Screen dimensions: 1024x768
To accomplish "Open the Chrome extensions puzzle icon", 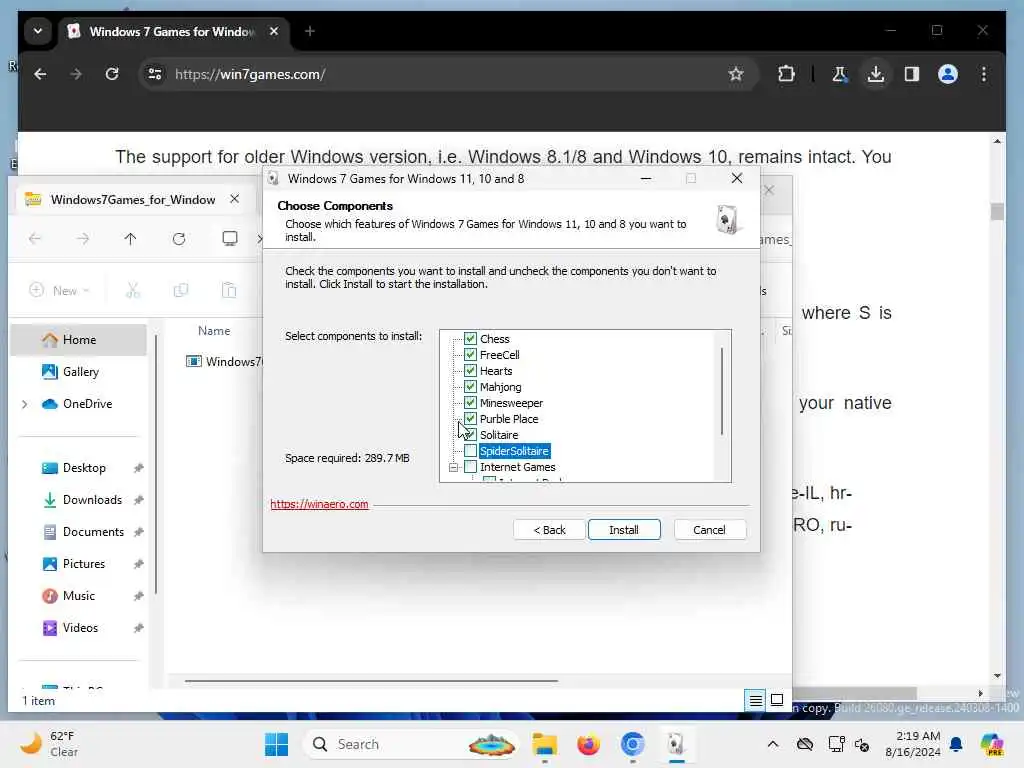I will tap(786, 74).
